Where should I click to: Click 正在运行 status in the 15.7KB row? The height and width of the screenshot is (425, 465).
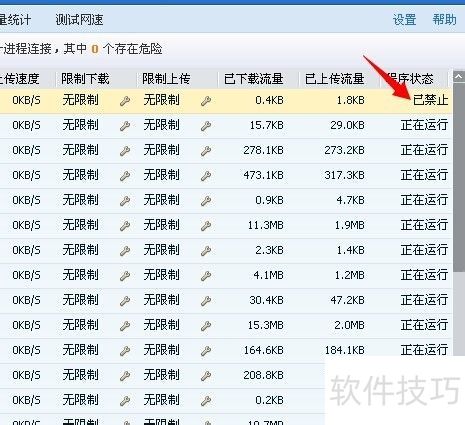[424, 125]
